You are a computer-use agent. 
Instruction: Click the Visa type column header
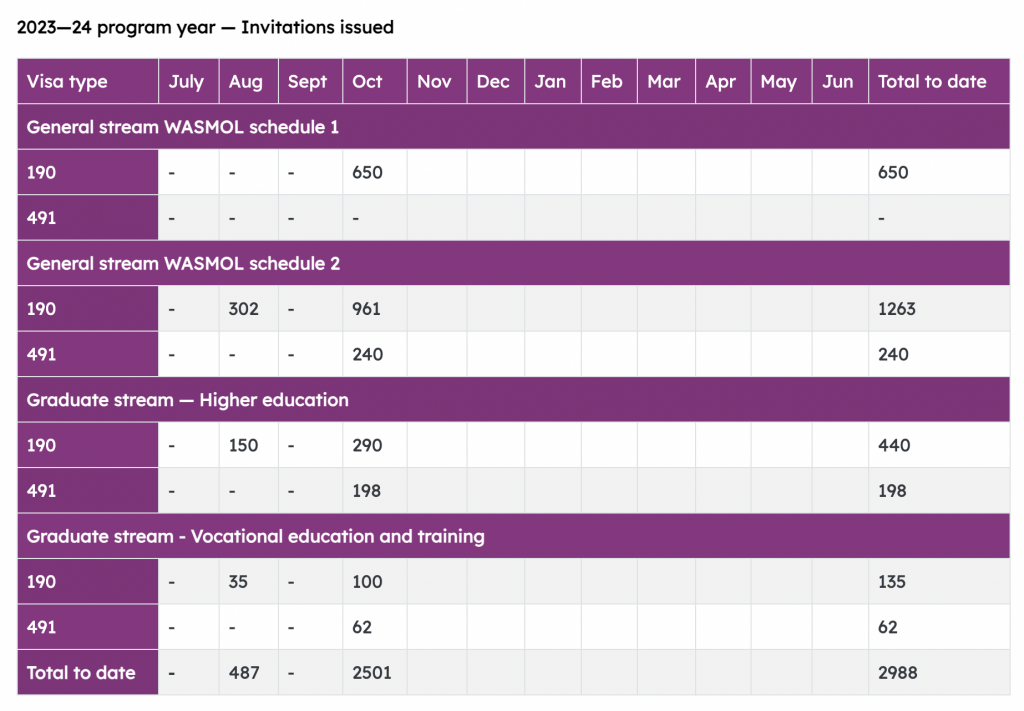pyautogui.click(x=67, y=82)
